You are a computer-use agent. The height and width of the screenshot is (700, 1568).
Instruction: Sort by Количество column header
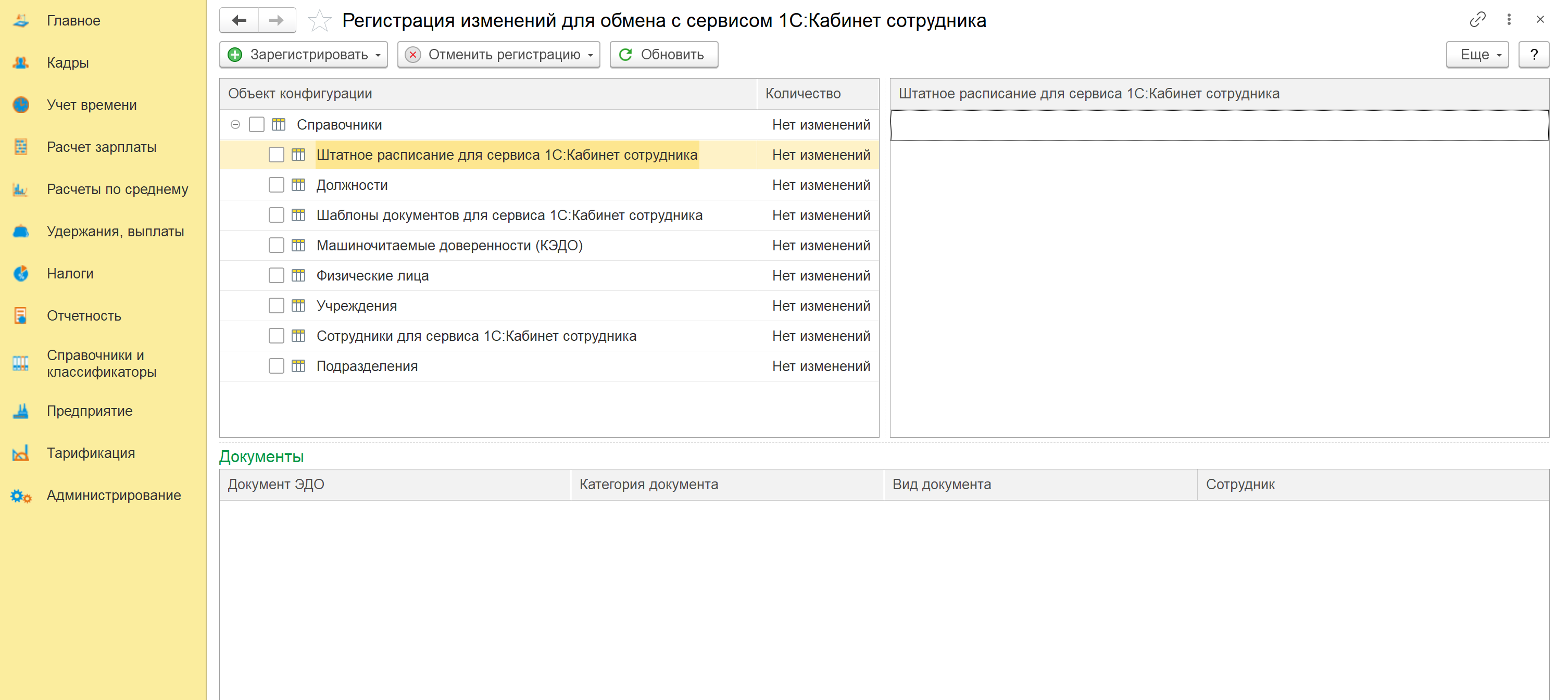[818, 94]
